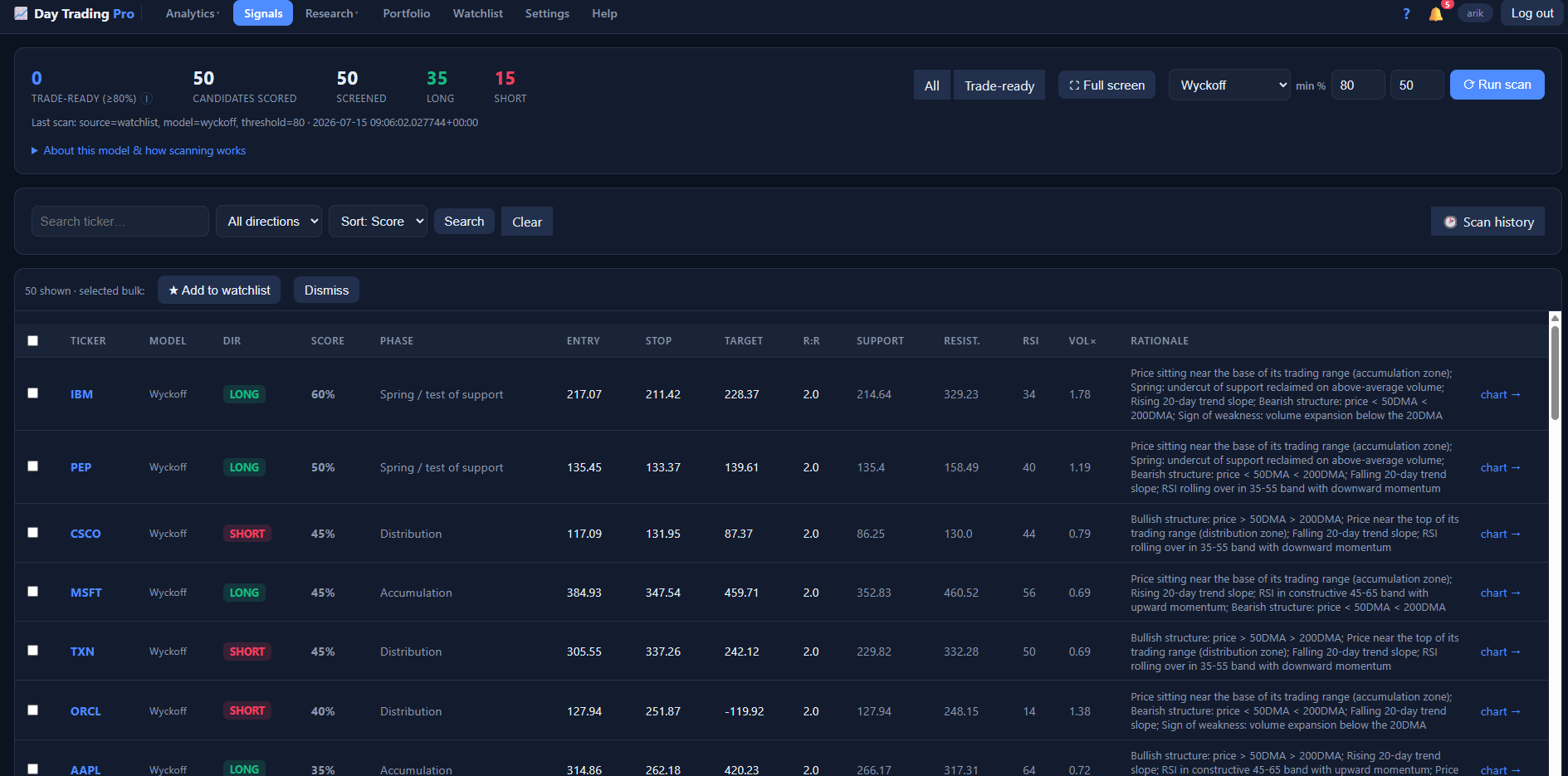The height and width of the screenshot is (776, 1568).
Task: Open the chart link for IBM
Action: [1500, 394]
